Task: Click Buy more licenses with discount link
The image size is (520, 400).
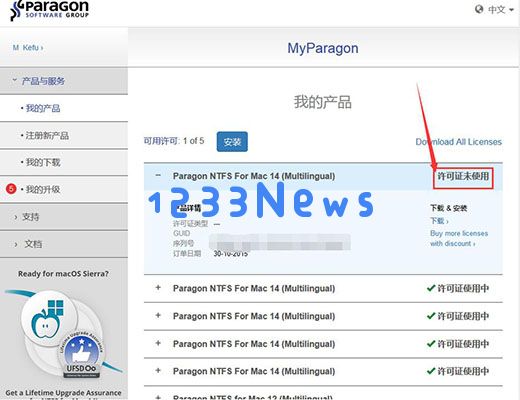Action: pyautogui.click(x=459, y=238)
